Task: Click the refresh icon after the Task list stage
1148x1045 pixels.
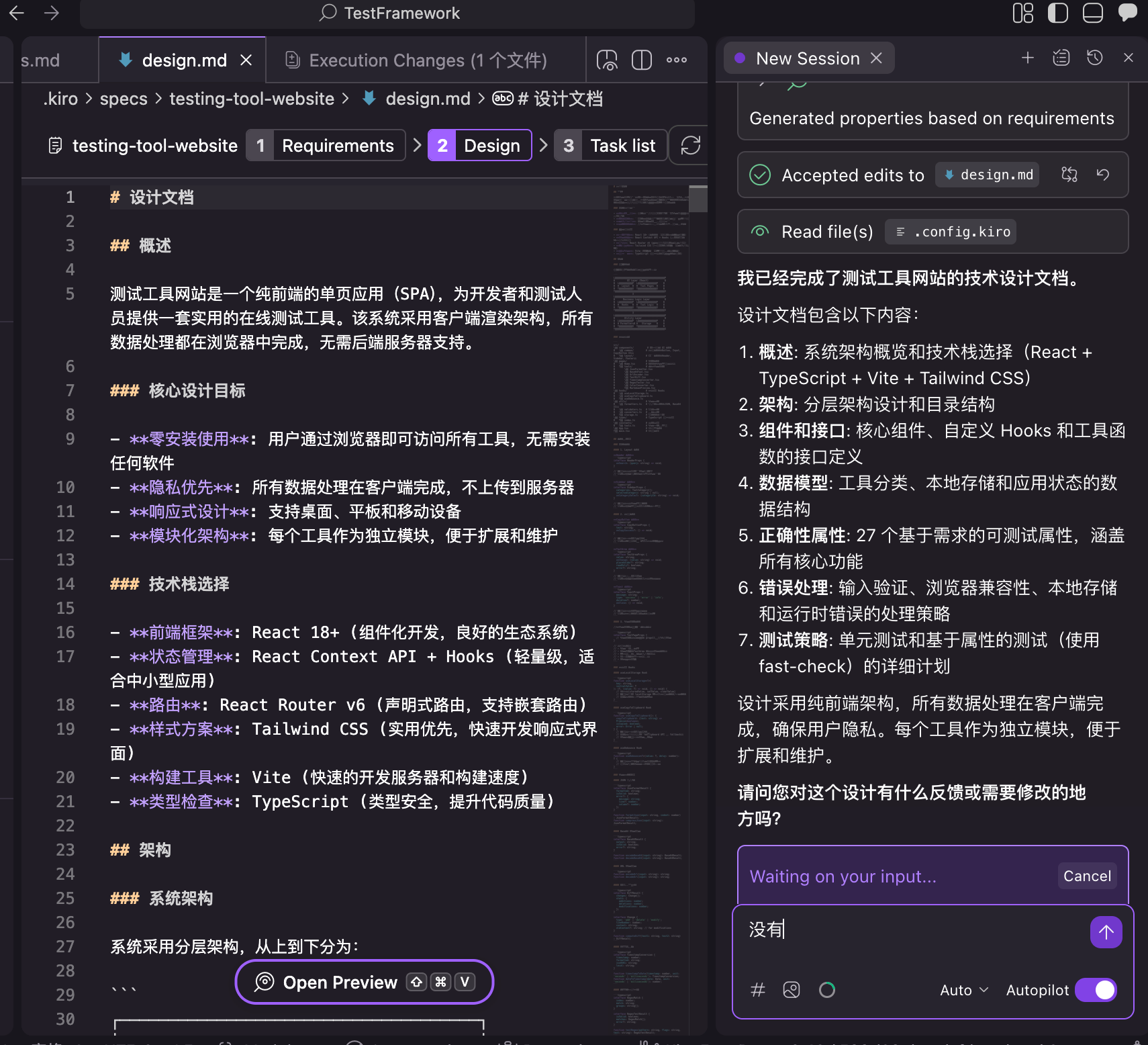Action: [692, 145]
